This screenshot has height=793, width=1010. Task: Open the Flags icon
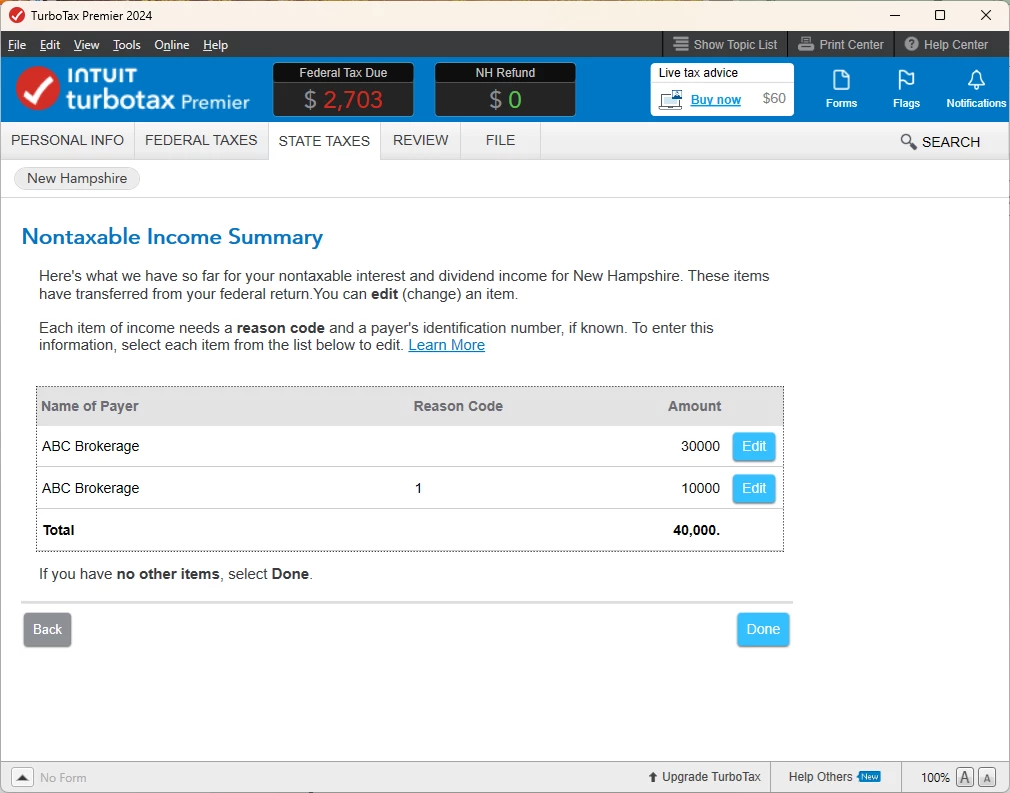coord(906,89)
